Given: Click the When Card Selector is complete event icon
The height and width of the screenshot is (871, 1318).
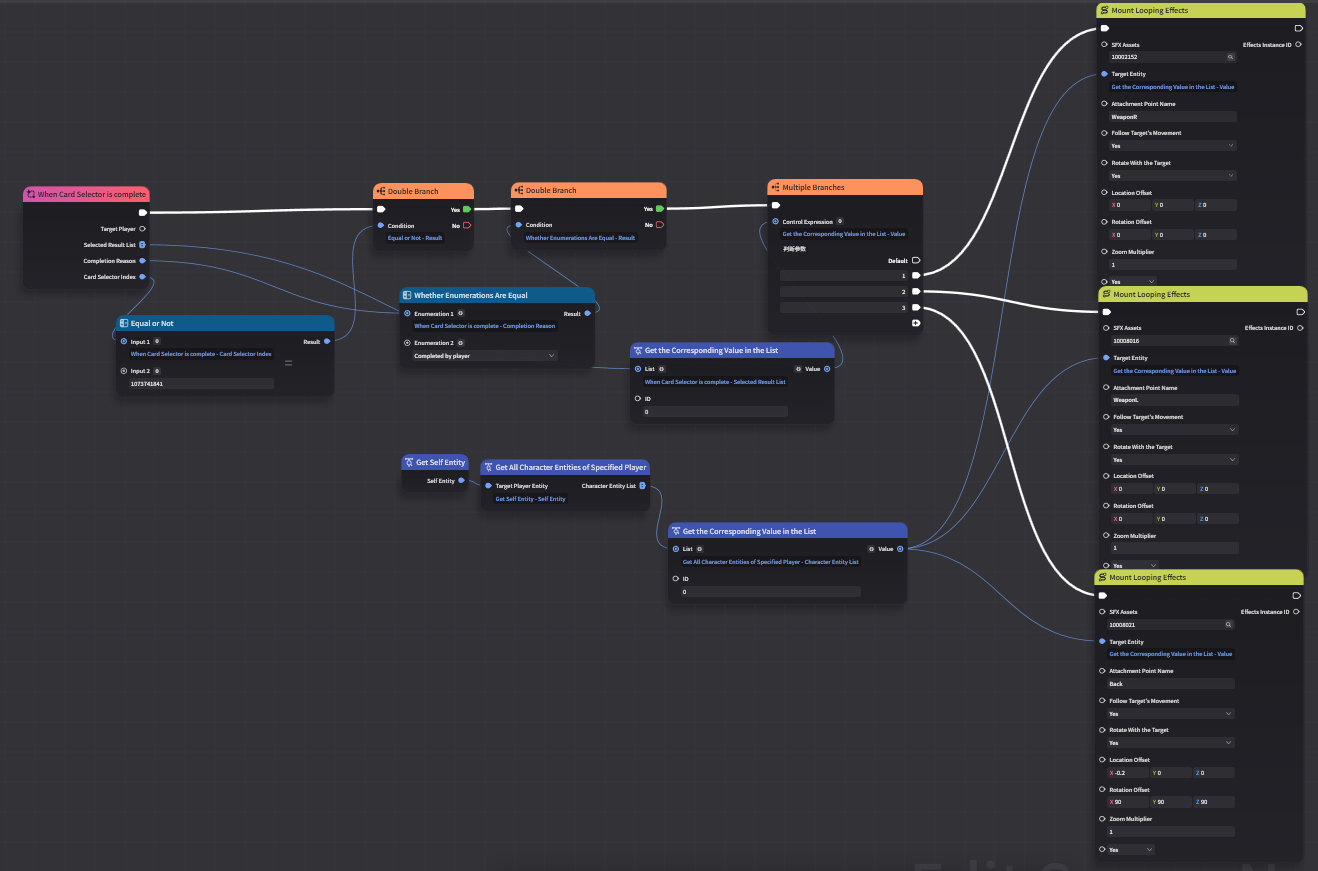Looking at the screenshot, I should [x=32, y=194].
